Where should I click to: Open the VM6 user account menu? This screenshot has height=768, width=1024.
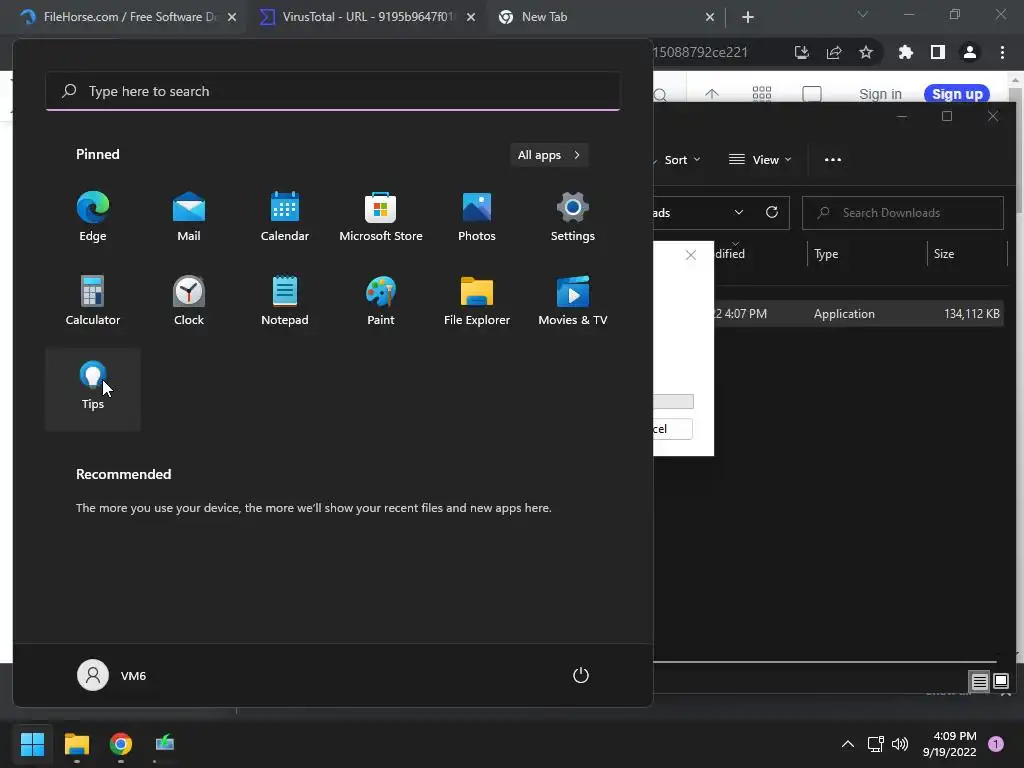(x=112, y=675)
